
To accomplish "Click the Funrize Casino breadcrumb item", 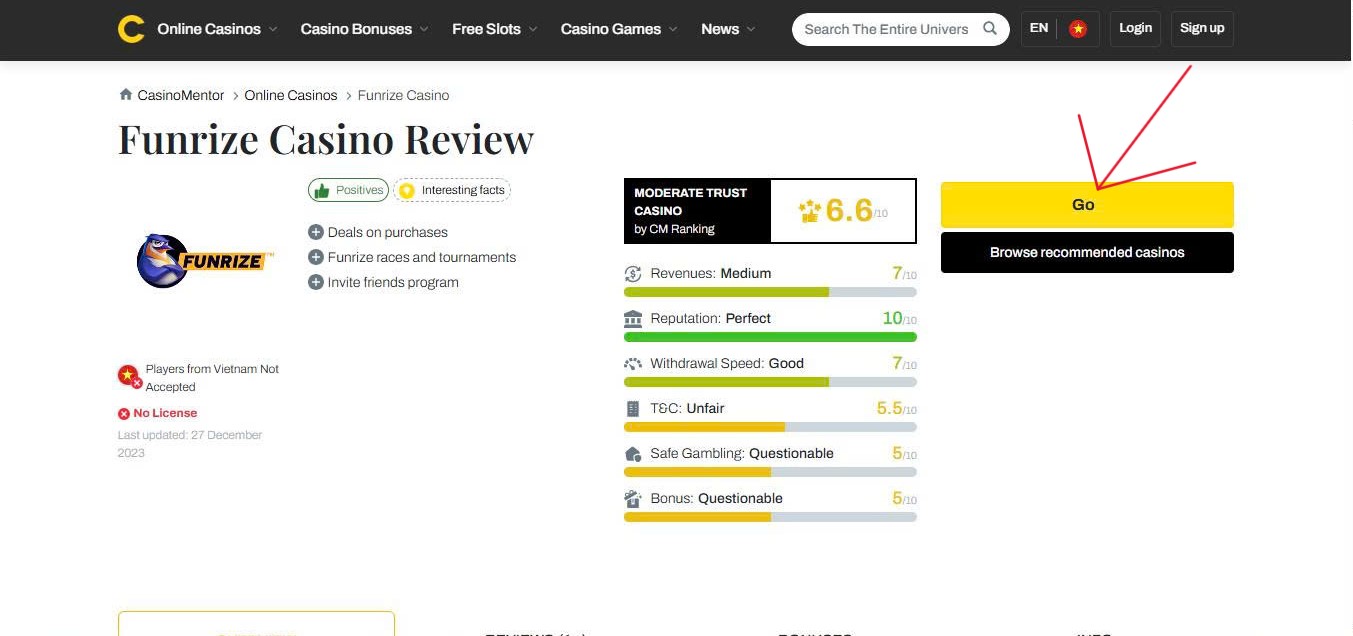I will coord(403,95).
